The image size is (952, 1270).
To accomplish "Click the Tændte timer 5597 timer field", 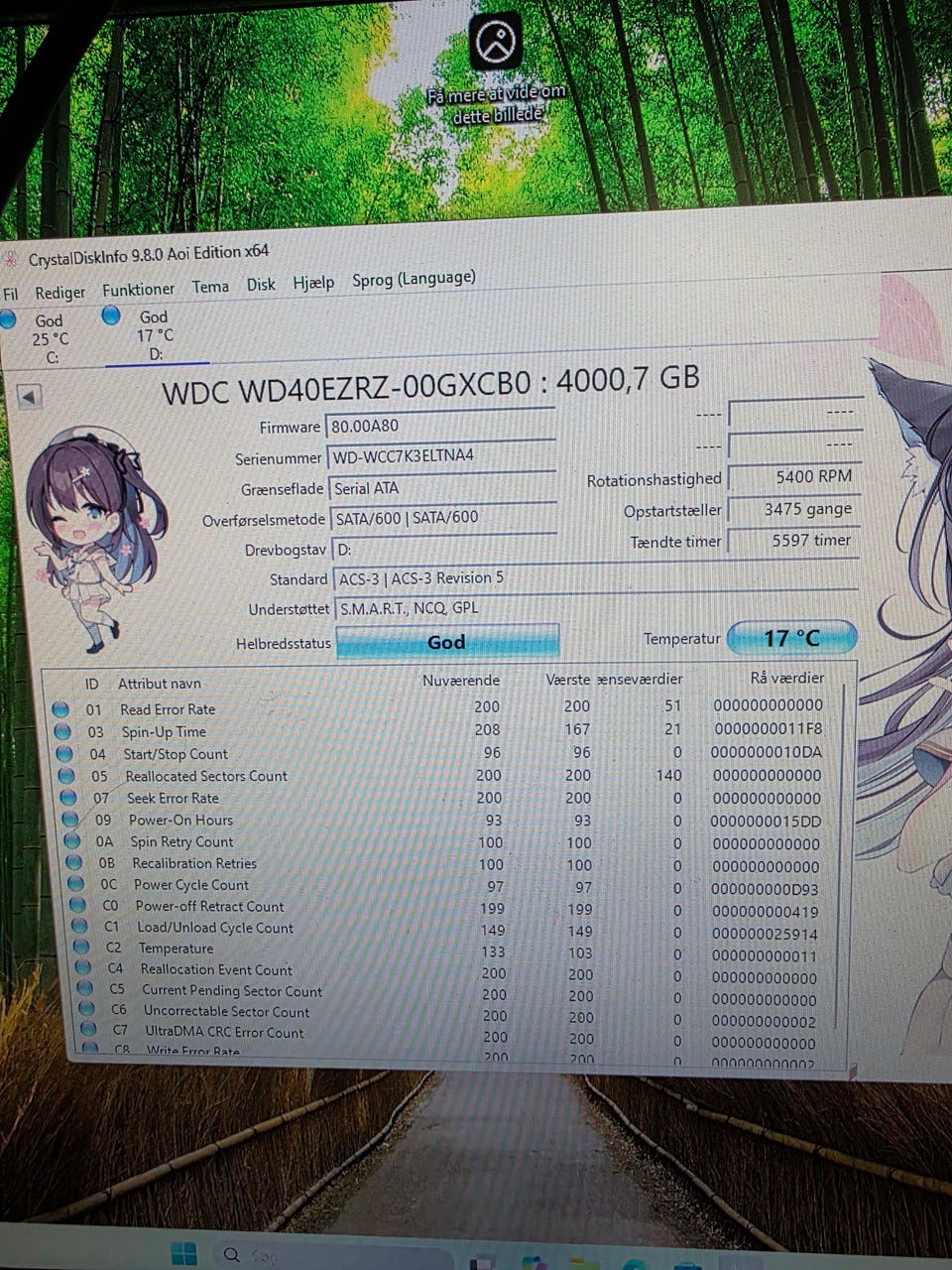I will pyautogui.click(x=793, y=541).
